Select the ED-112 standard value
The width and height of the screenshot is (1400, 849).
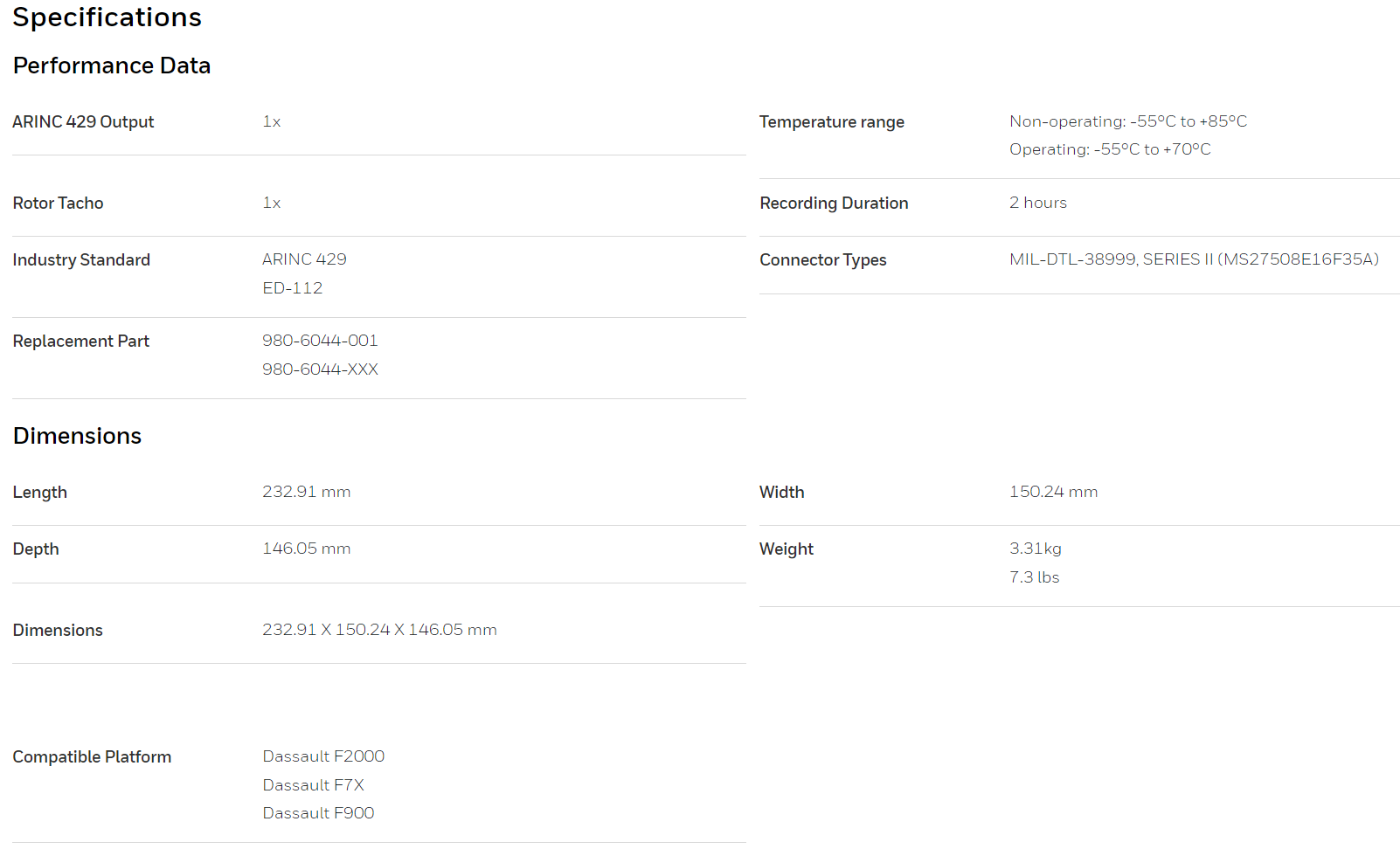pyautogui.click(x=293, y=288)
